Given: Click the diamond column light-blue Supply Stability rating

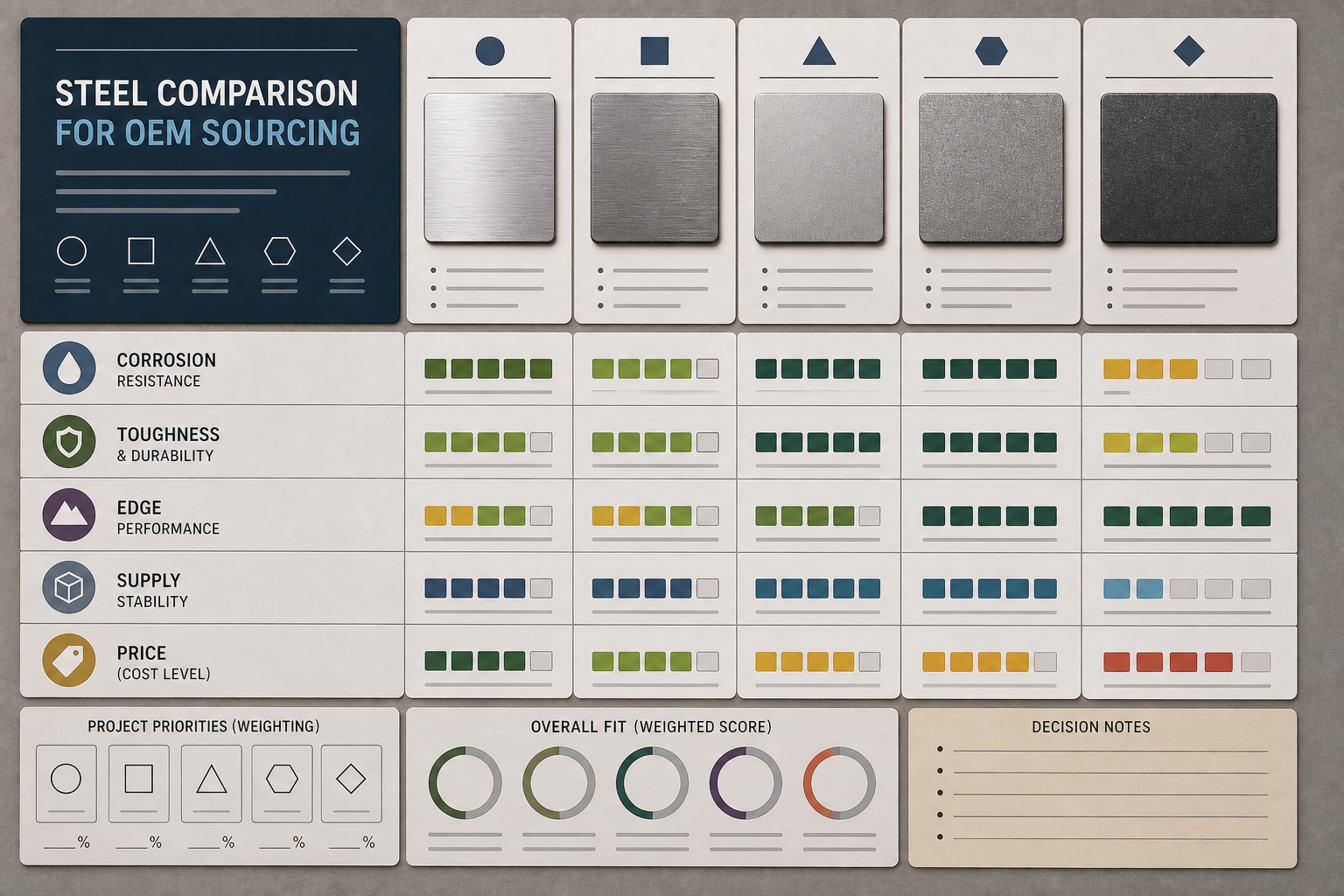Looking at the screenshot, I should 1187,588.
